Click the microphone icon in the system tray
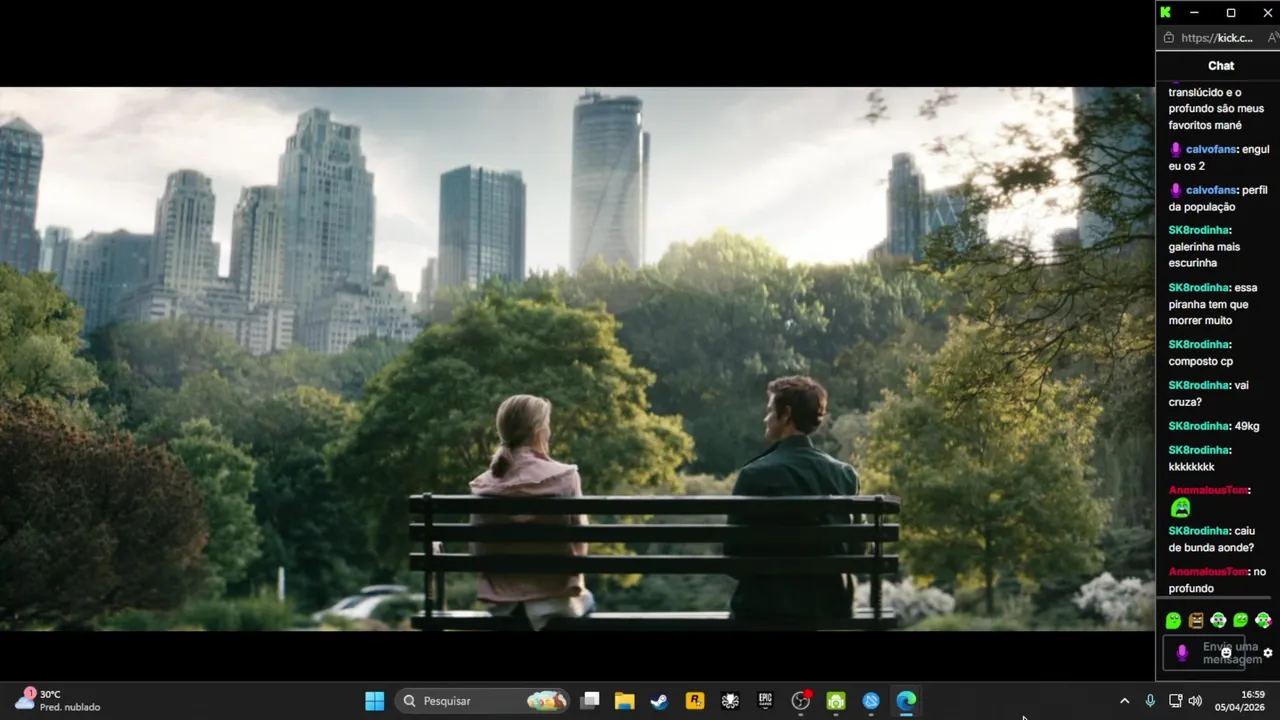This screenshot has width=1280, height=720. (x=1150, y=701)
